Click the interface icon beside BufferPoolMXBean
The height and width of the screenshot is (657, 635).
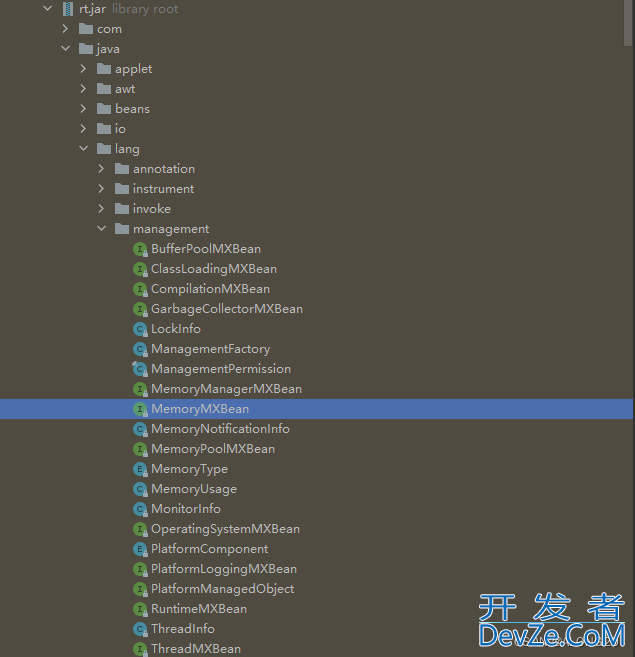[x=140, y=249]
